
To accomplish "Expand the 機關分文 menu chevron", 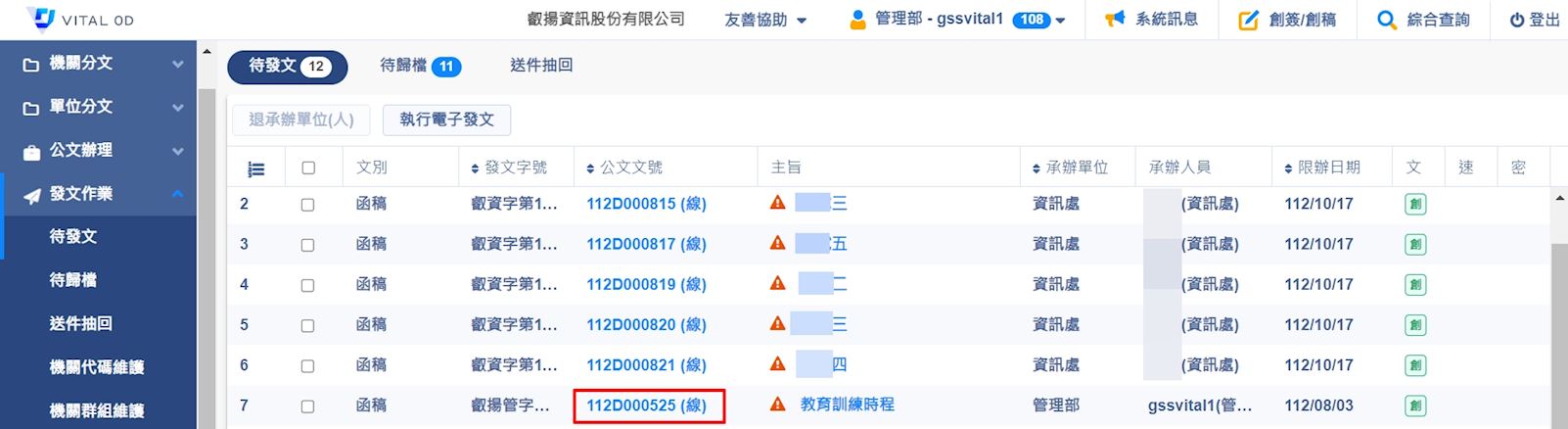I will tap(177, 64).
